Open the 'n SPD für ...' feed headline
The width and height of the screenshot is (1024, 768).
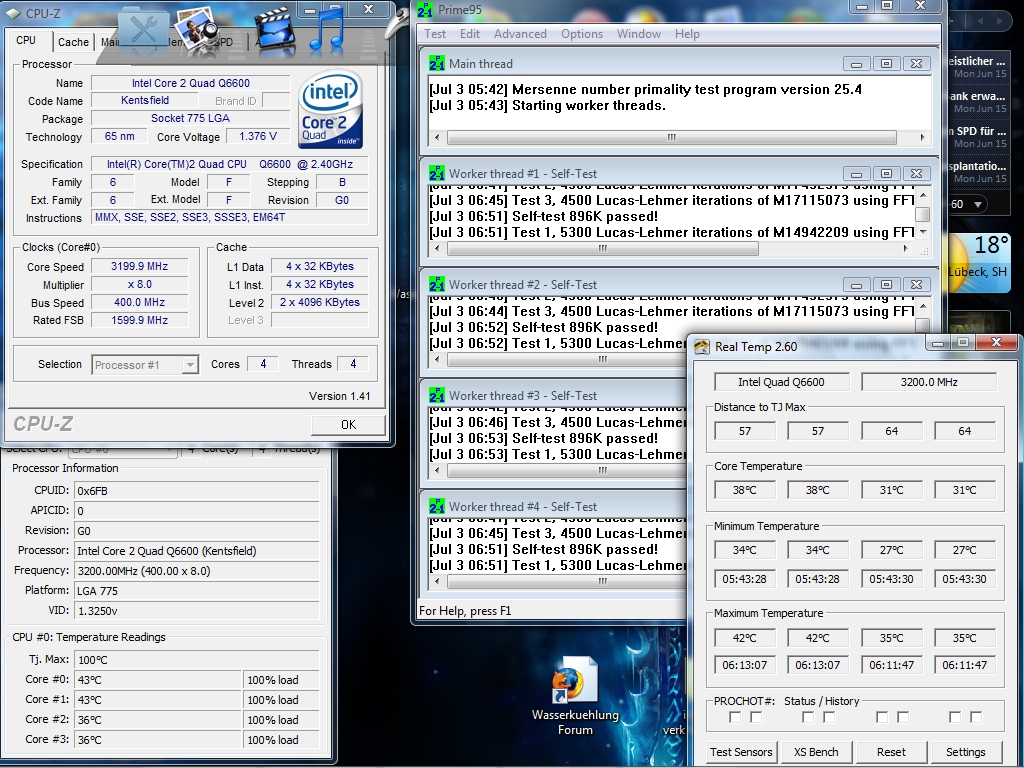click(977, 131)
